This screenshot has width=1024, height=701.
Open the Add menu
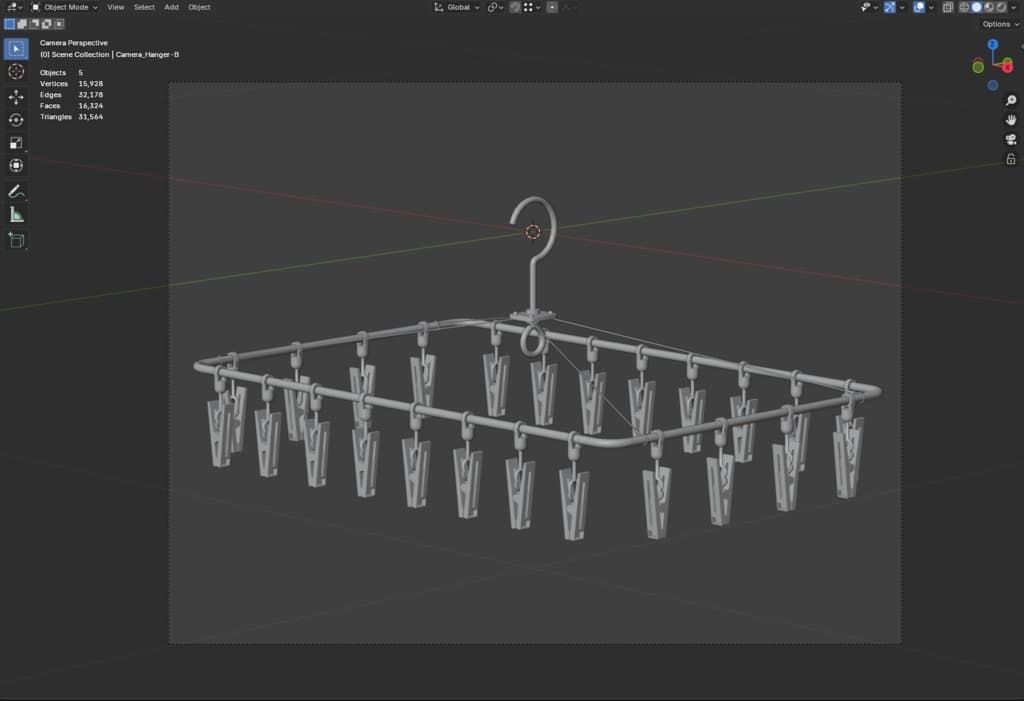[171, 7]
